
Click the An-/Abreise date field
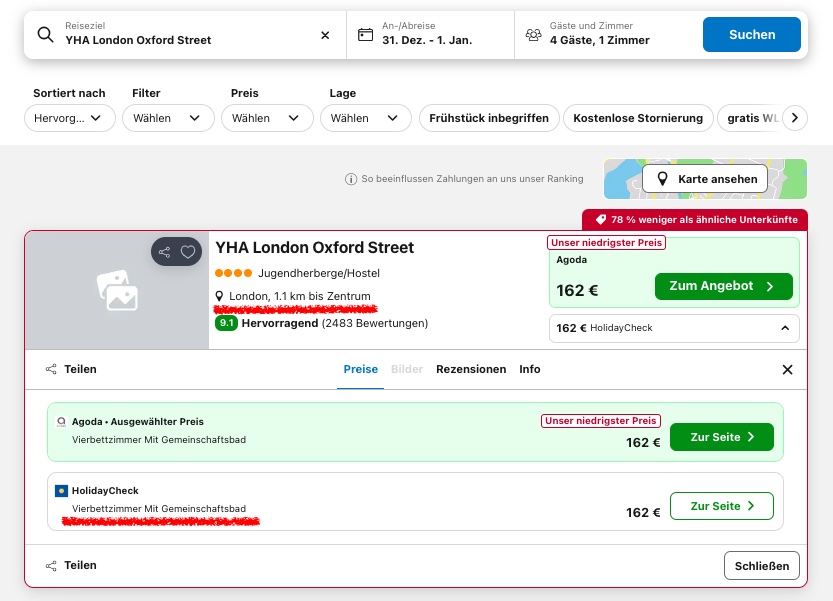click(430, 35)
